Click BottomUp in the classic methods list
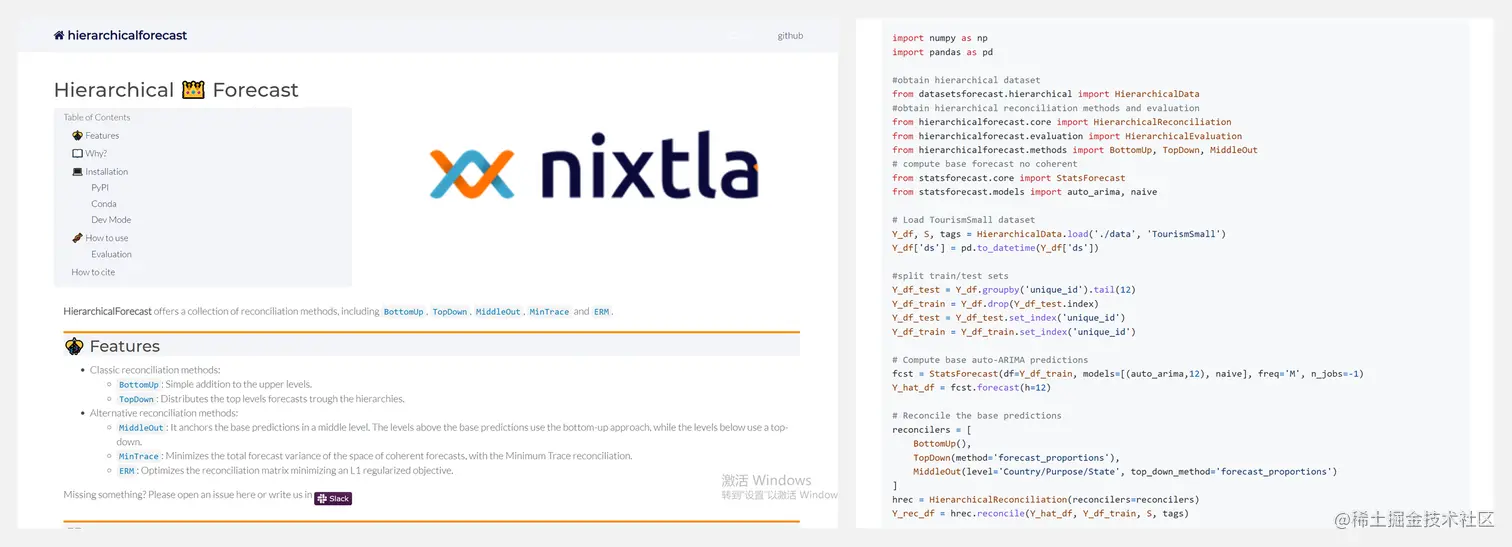The height and width of the screenshot is (547, 1512). [x=139, y=385]
